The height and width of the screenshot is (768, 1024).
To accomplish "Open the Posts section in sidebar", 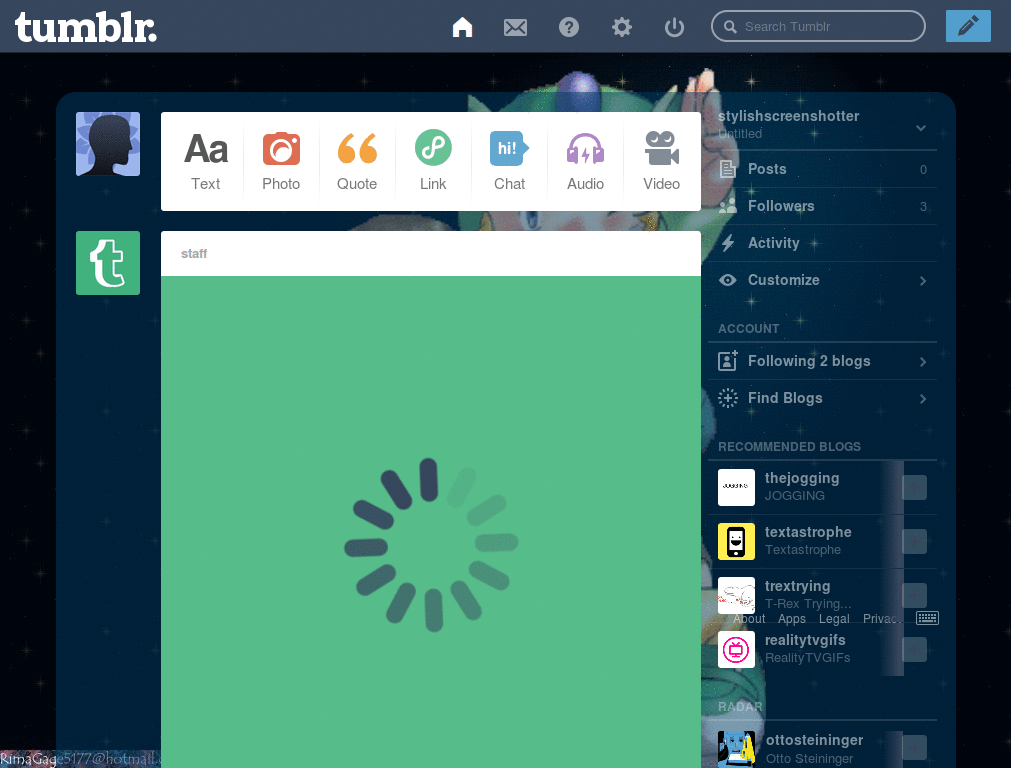I will click(822, 169).
